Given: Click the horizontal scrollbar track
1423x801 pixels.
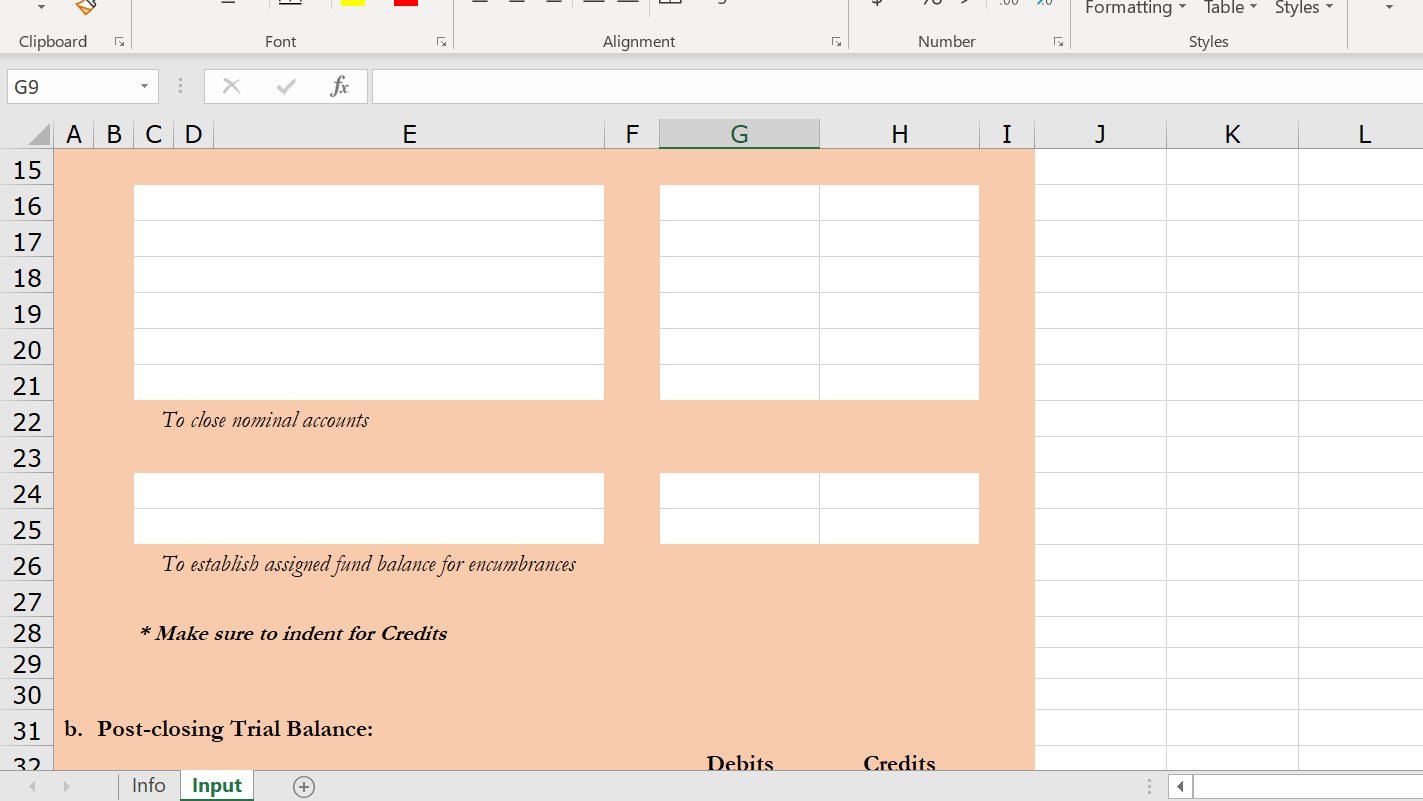Looking at the screenshot, I should [x=1308, y=787].
